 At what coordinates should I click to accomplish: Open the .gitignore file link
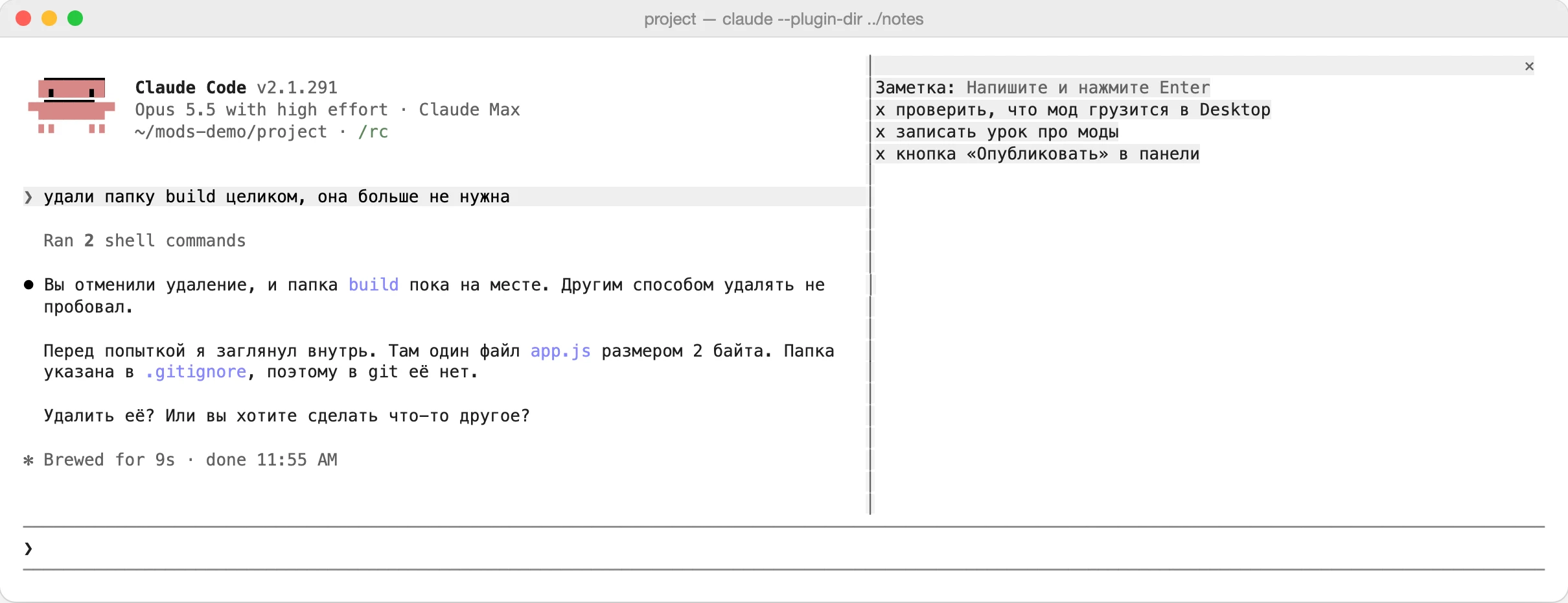point(196,372)
